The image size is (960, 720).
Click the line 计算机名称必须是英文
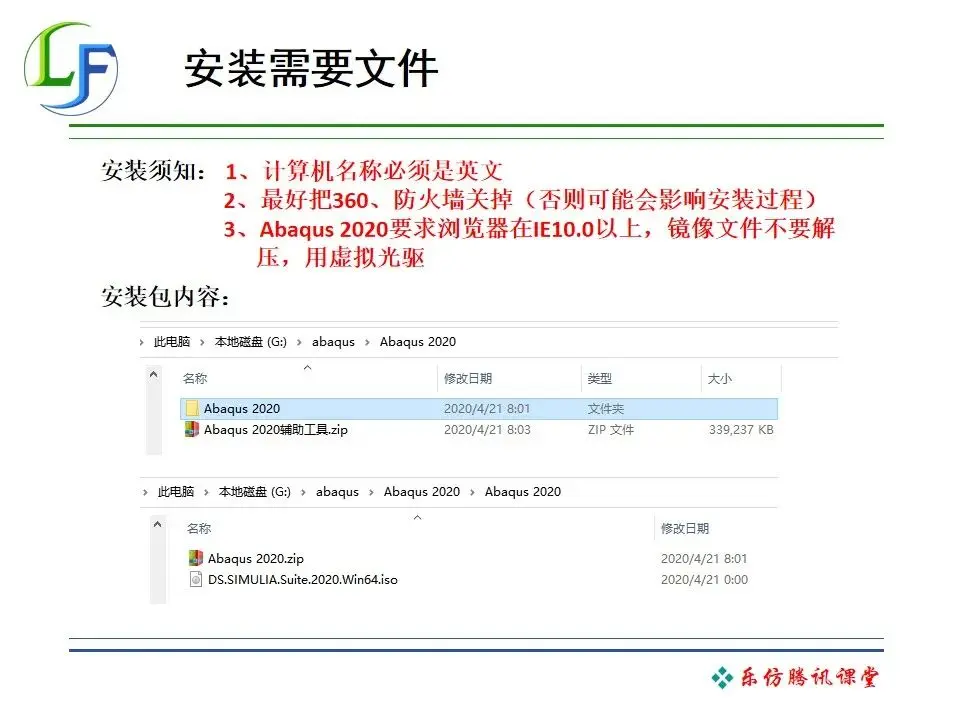[383, 171]
